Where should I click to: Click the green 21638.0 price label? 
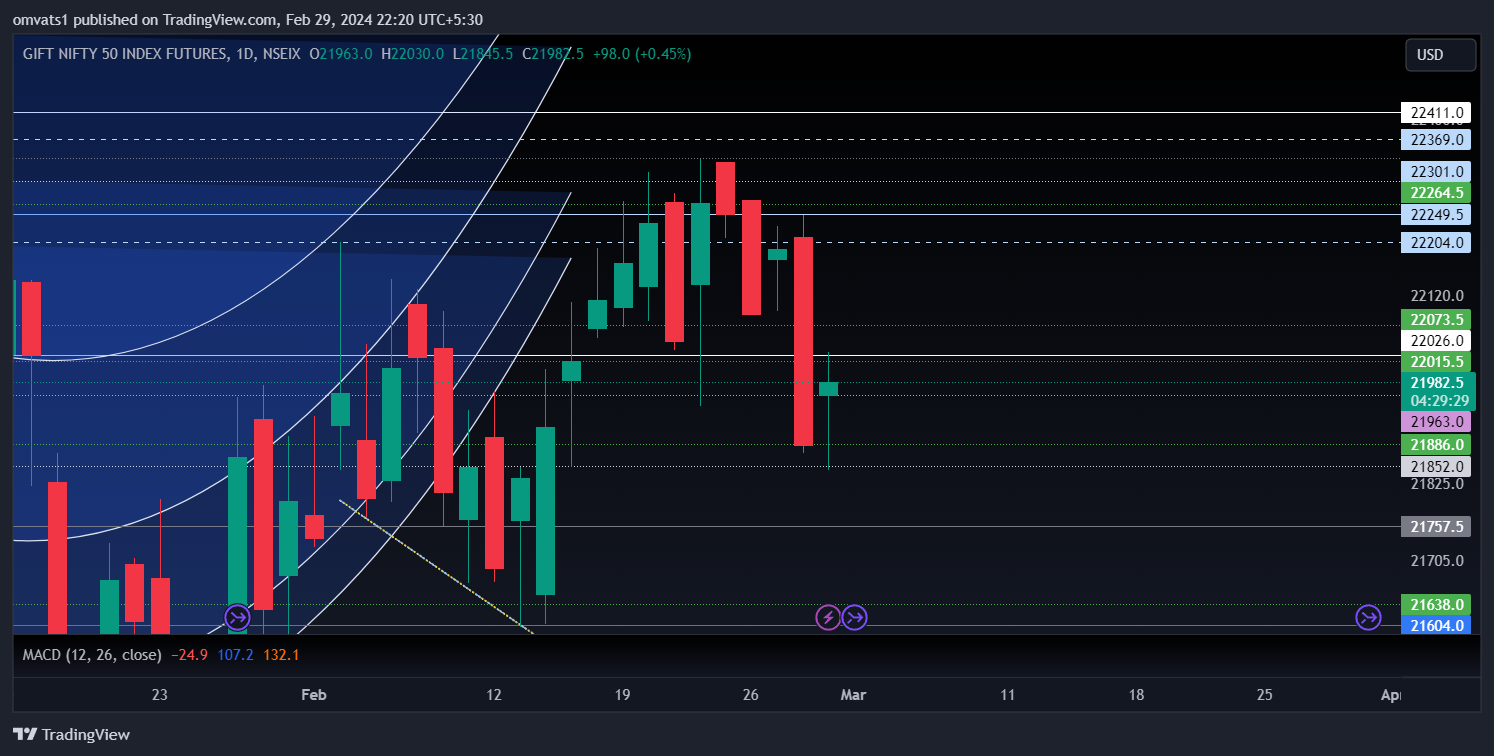click(1436, 605)
